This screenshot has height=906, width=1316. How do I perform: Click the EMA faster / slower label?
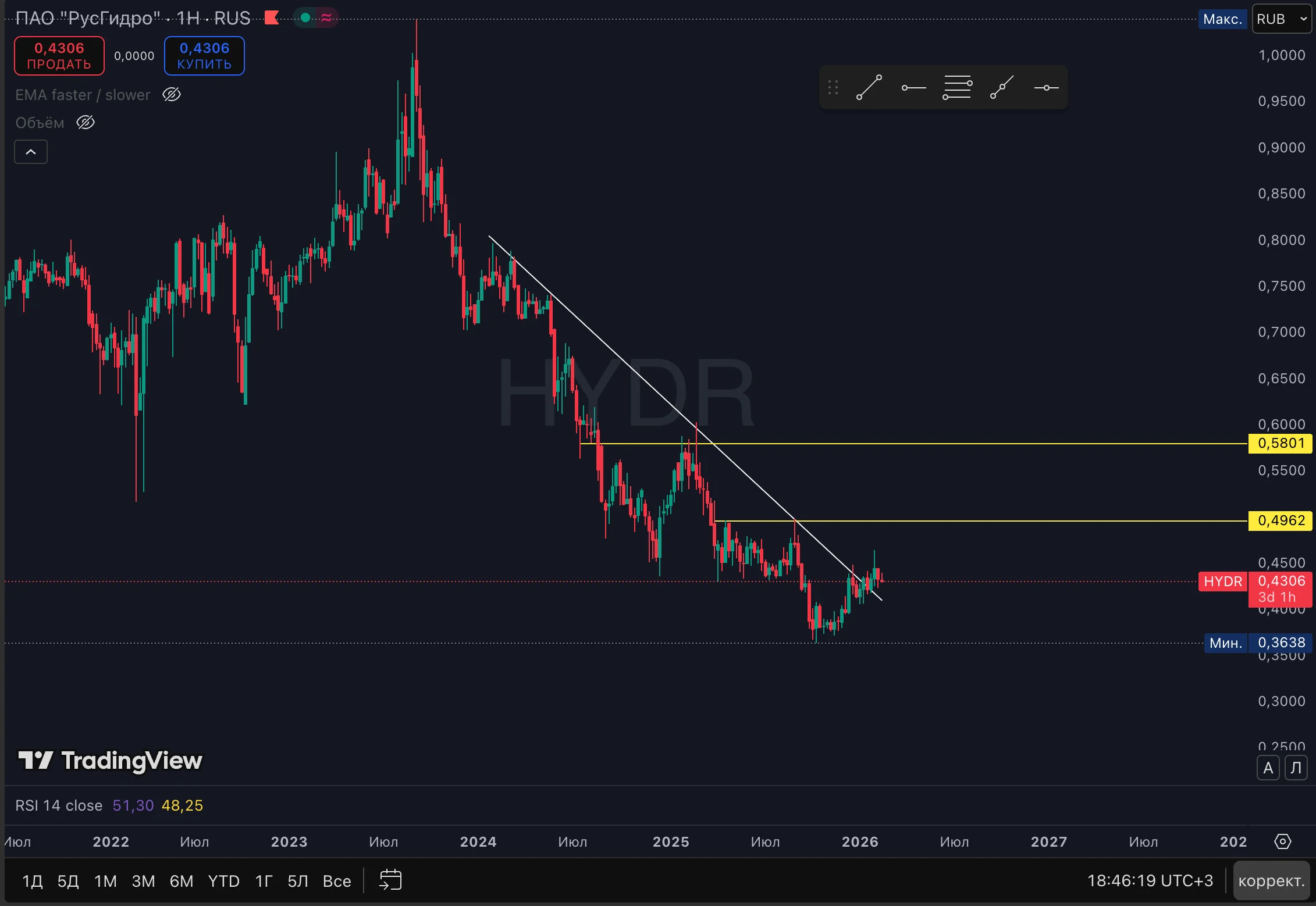click(x=83, y=95)
